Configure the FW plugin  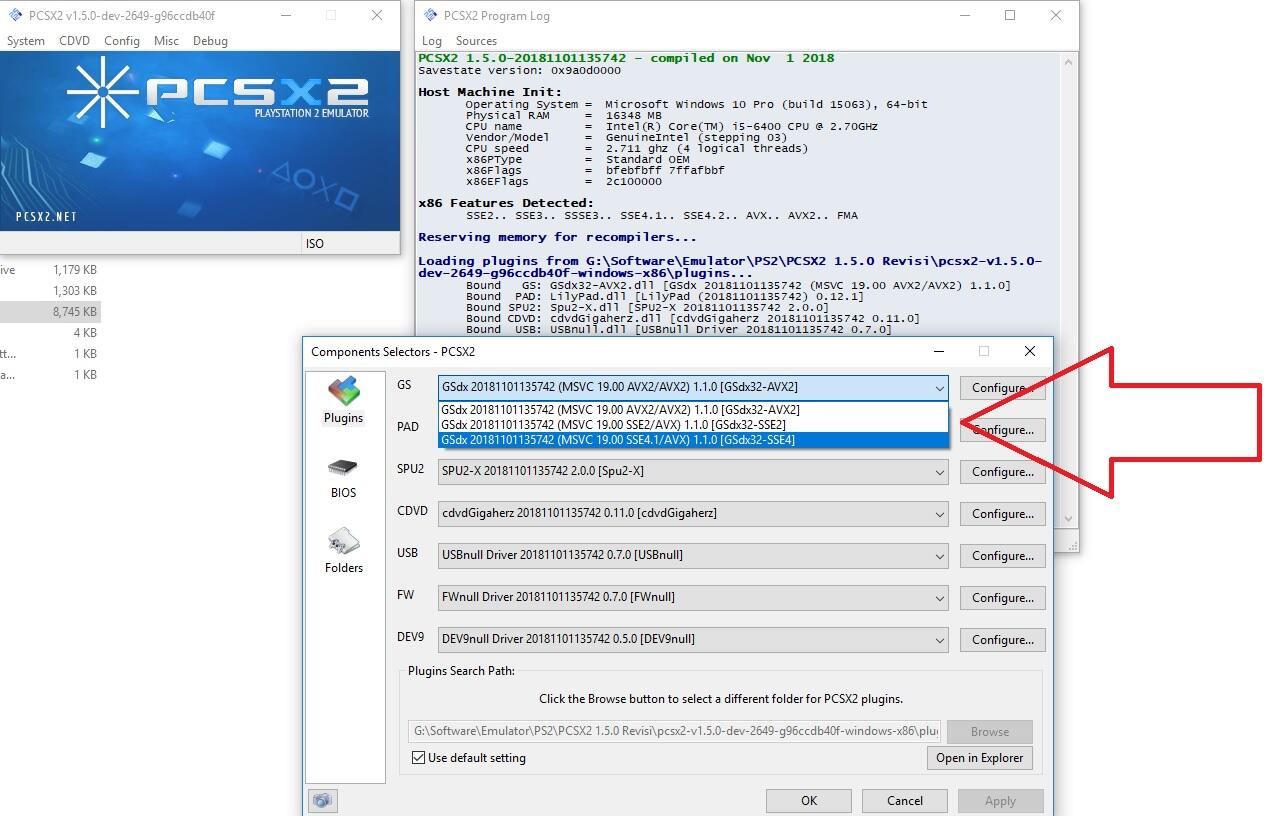1003,598
